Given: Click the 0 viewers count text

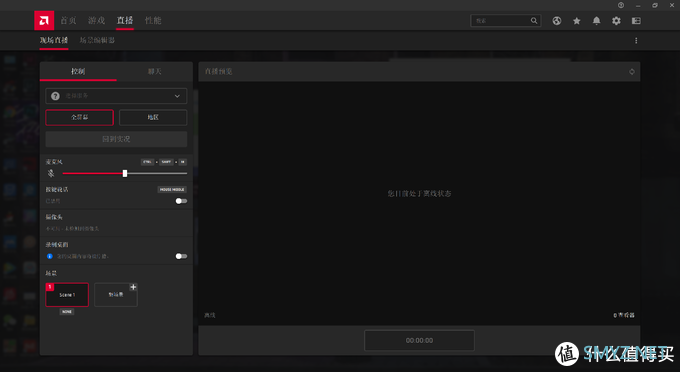Looking at the screenshot, I should tap(624, 315).
